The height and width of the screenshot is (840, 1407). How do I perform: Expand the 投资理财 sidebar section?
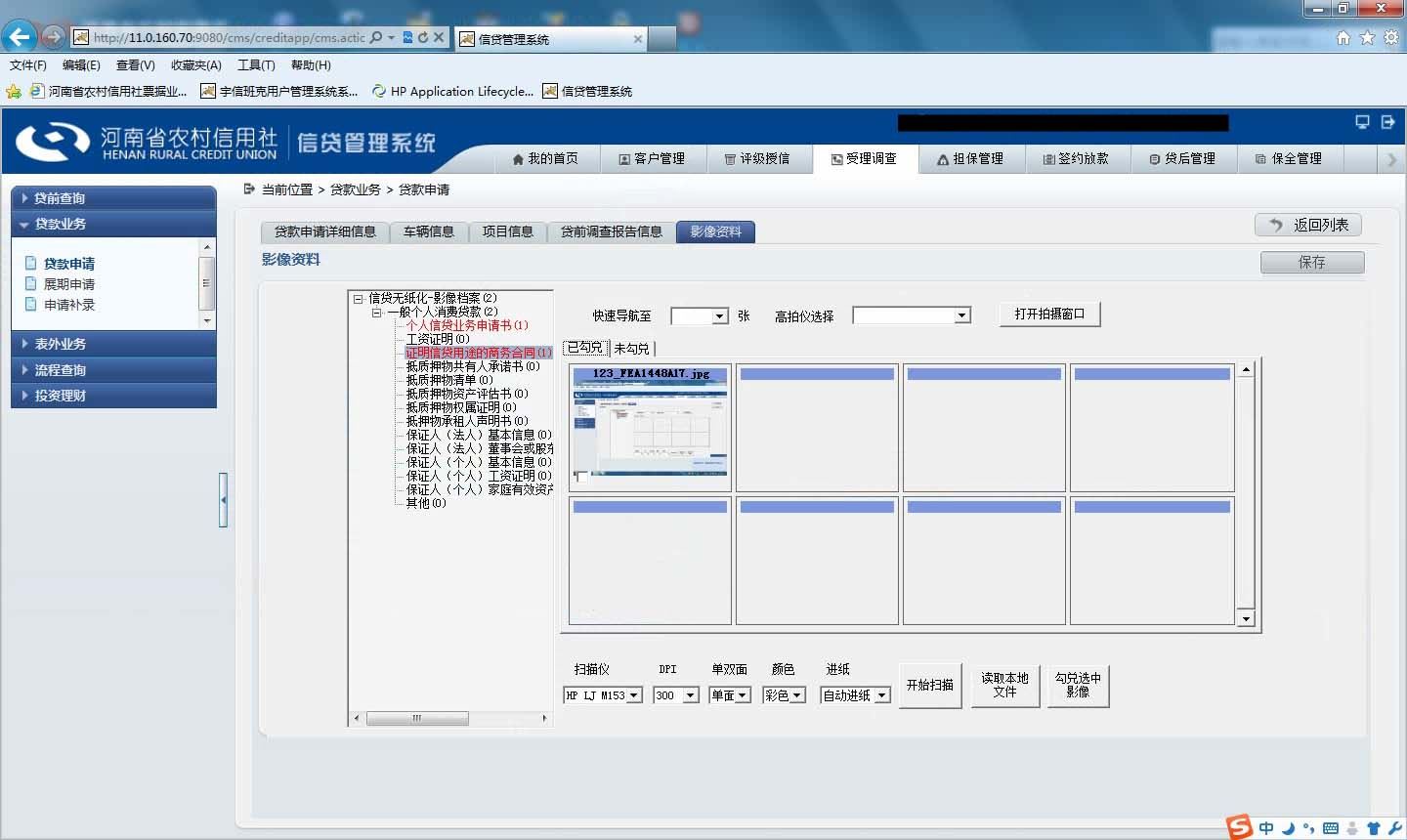113,396
